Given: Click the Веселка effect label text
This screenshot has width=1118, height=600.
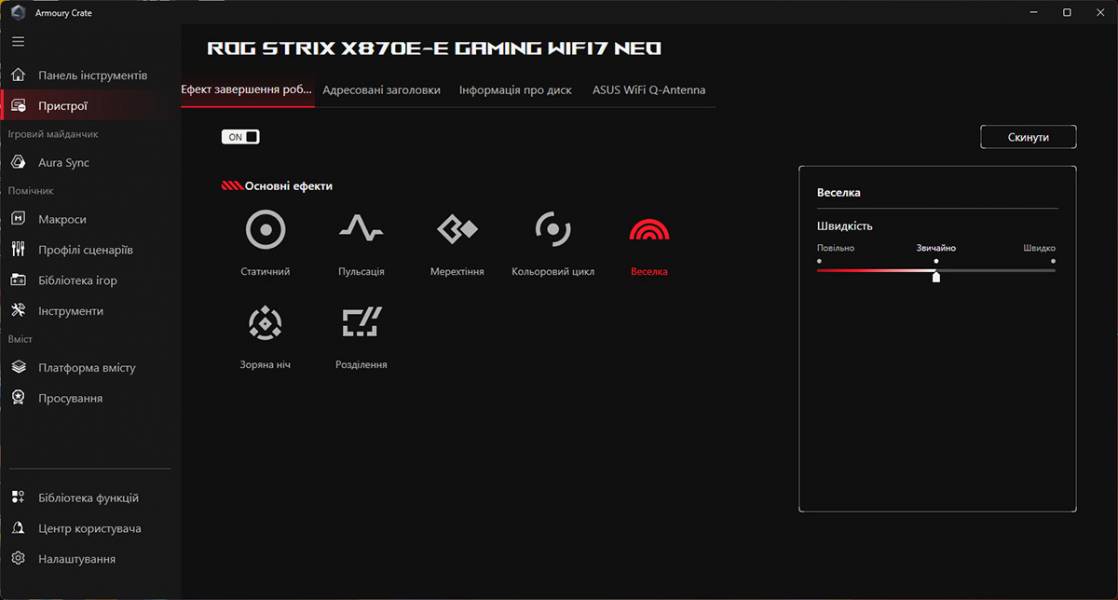Looking at the screenshot, I should pyautogui.click(x=649, y=271).
